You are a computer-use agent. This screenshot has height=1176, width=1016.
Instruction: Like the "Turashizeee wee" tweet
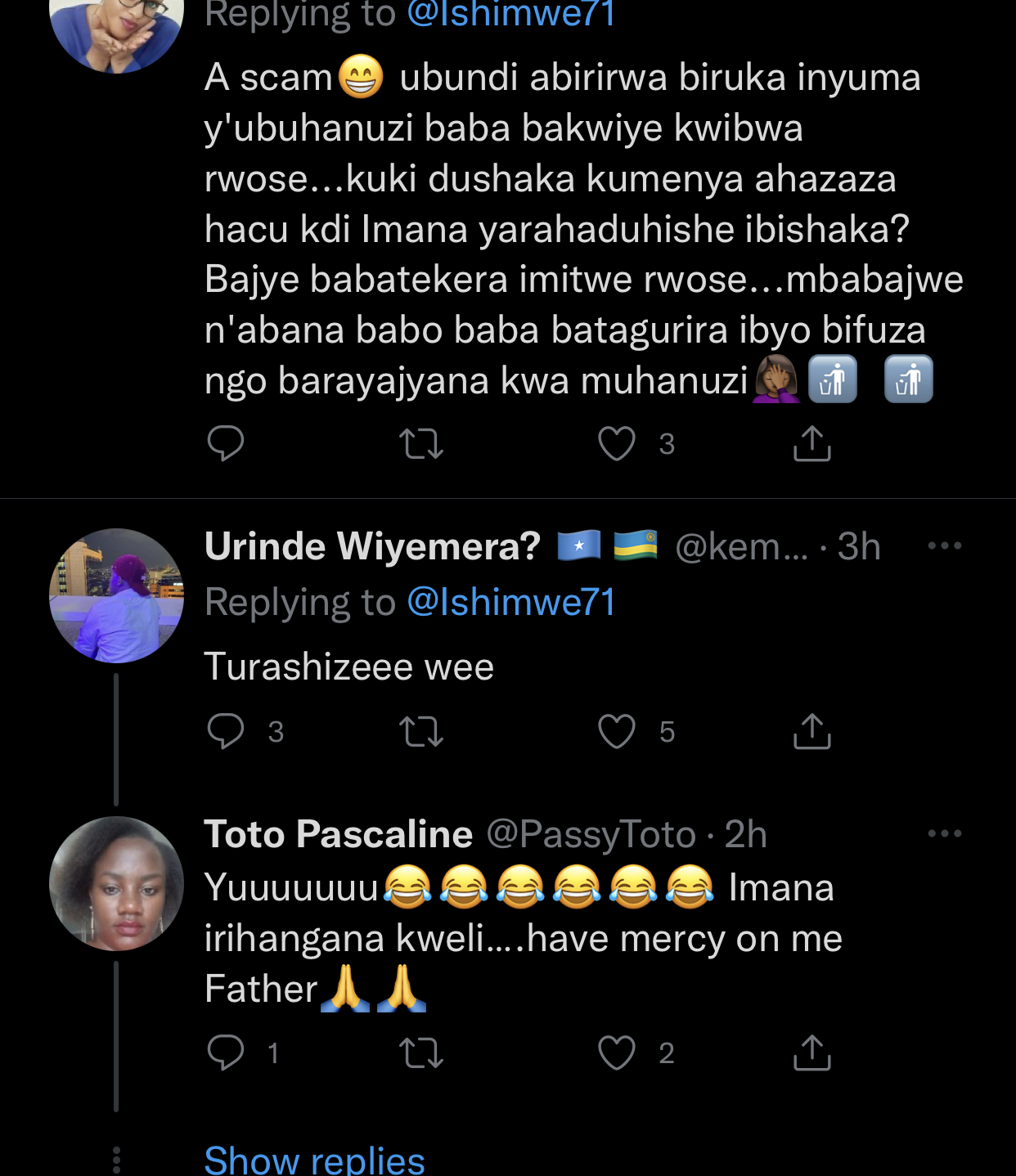point(617,732)
